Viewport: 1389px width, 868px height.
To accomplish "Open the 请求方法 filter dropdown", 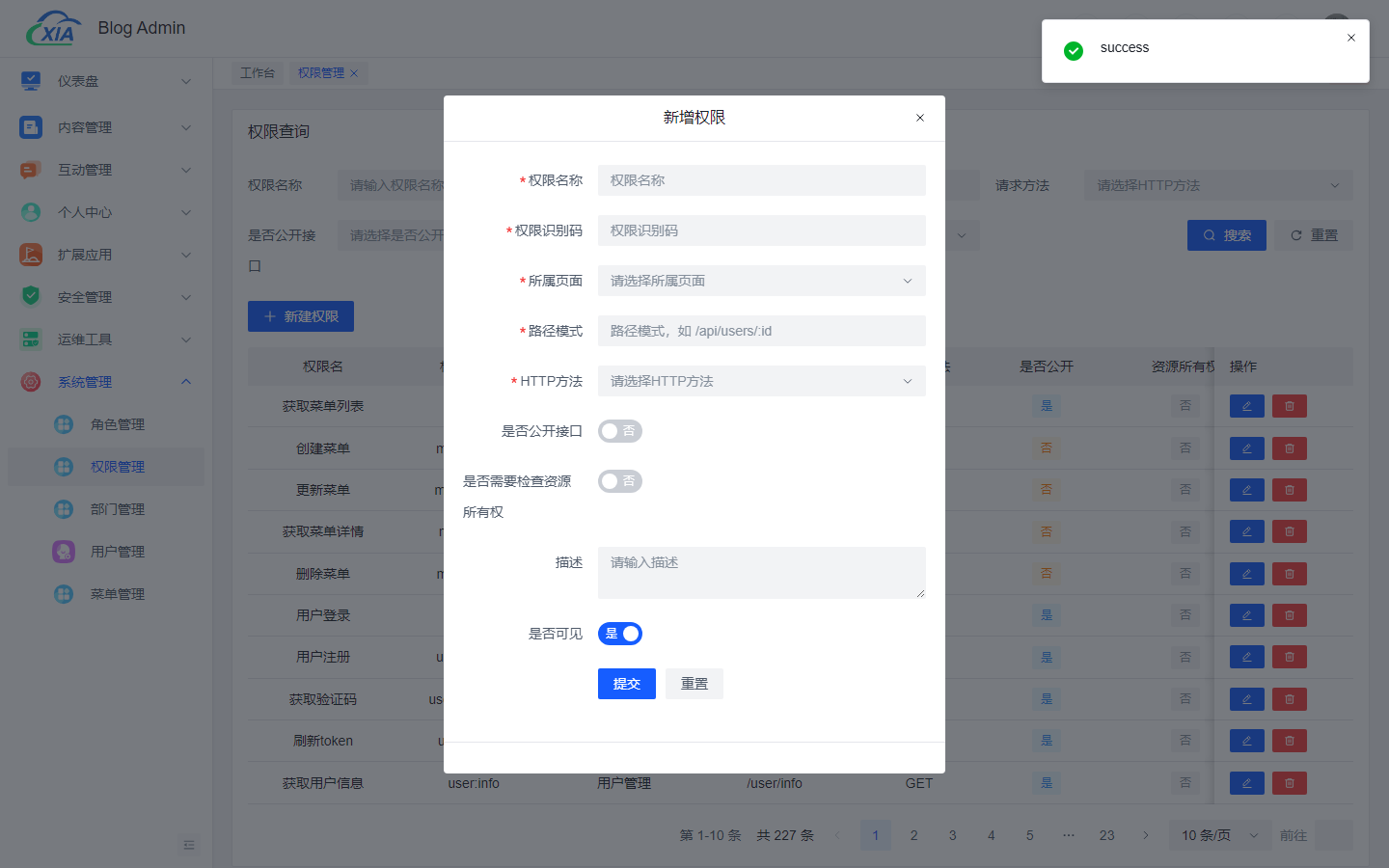I will pyautogui.click(x=1218, y=185).
